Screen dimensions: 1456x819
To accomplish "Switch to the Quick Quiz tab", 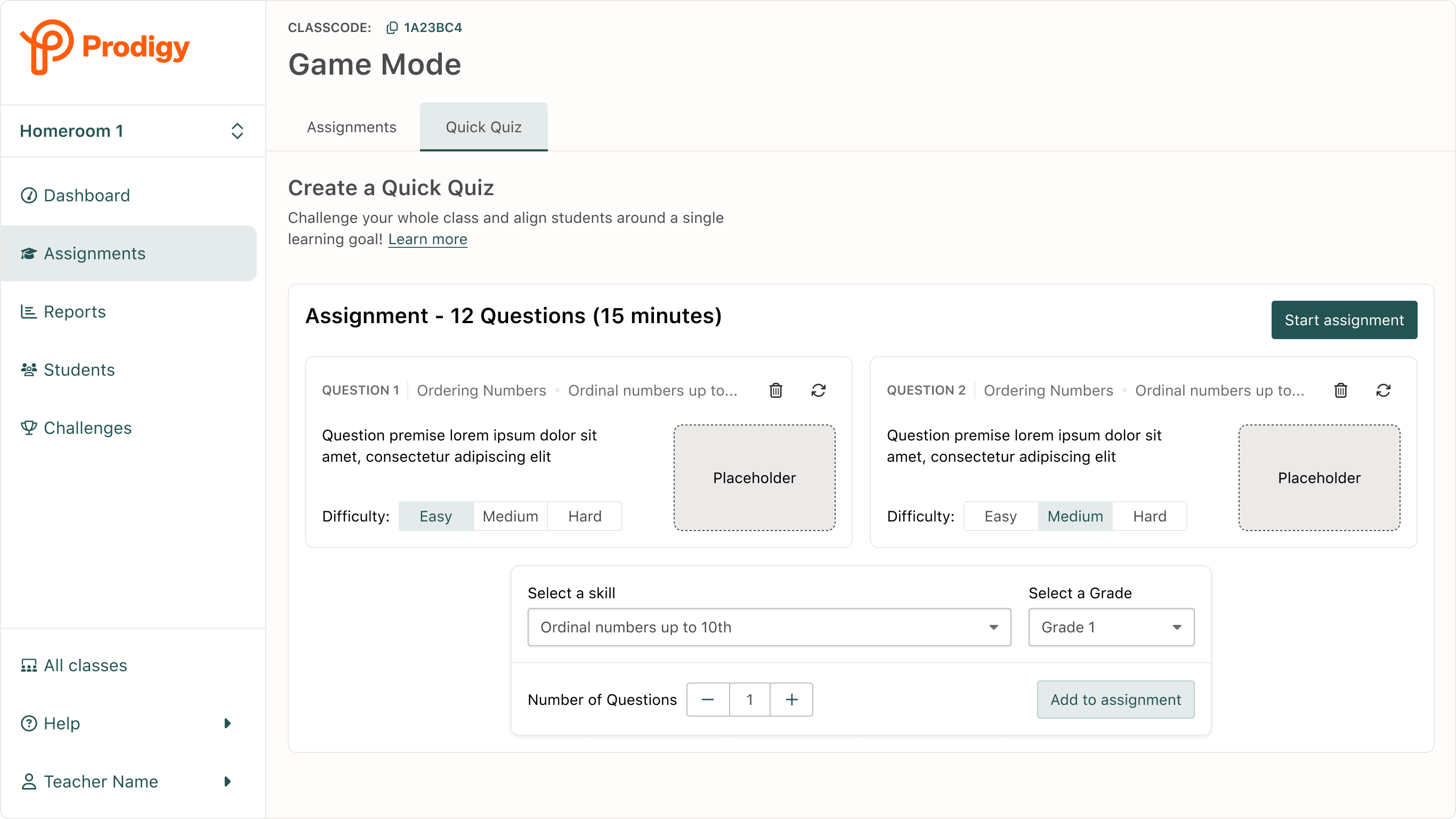I will pos(483,127).
